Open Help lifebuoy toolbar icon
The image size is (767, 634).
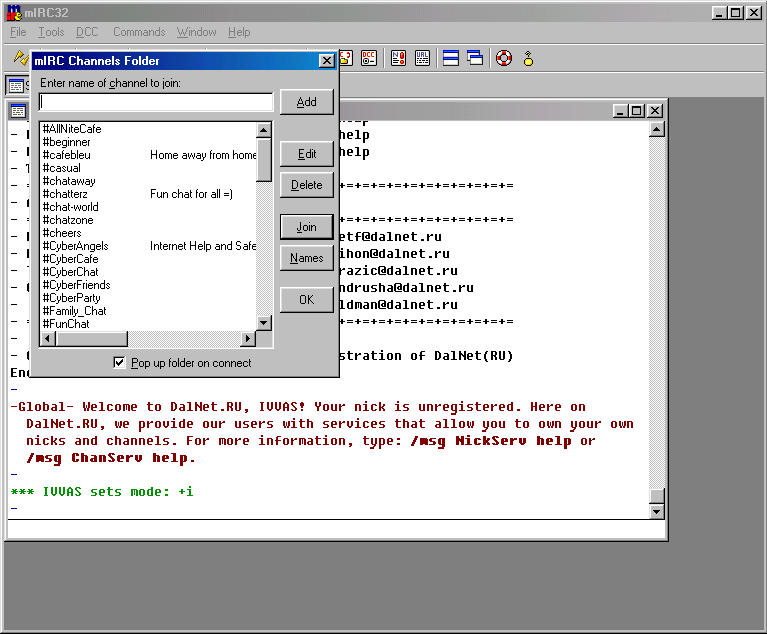(504, 58)
